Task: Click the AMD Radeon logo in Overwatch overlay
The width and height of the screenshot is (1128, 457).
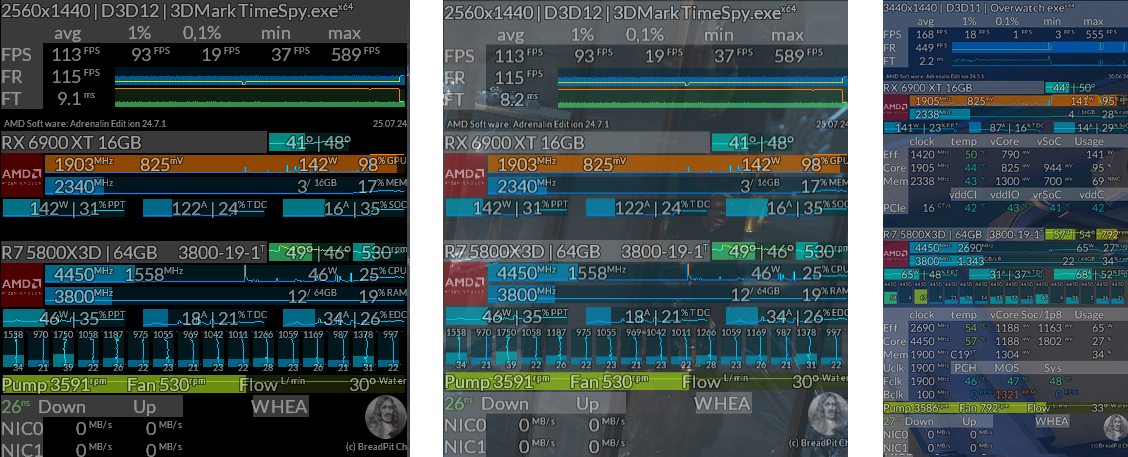Action: 895,107
